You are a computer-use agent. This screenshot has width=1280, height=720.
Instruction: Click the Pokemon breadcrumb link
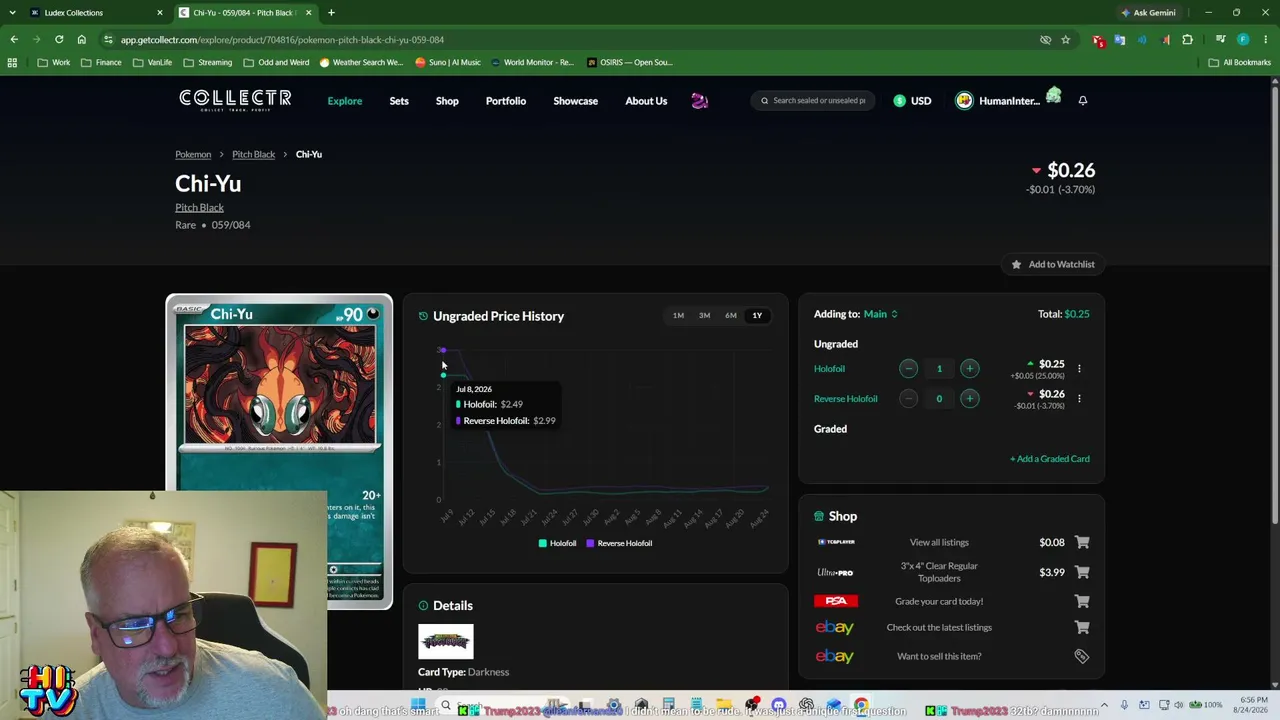[x=193, y=155]
